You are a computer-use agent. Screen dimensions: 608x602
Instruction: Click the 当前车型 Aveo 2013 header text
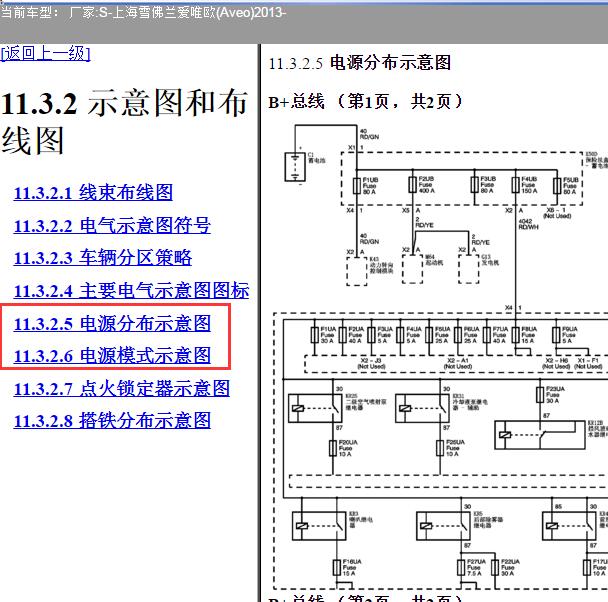point(143,13)
